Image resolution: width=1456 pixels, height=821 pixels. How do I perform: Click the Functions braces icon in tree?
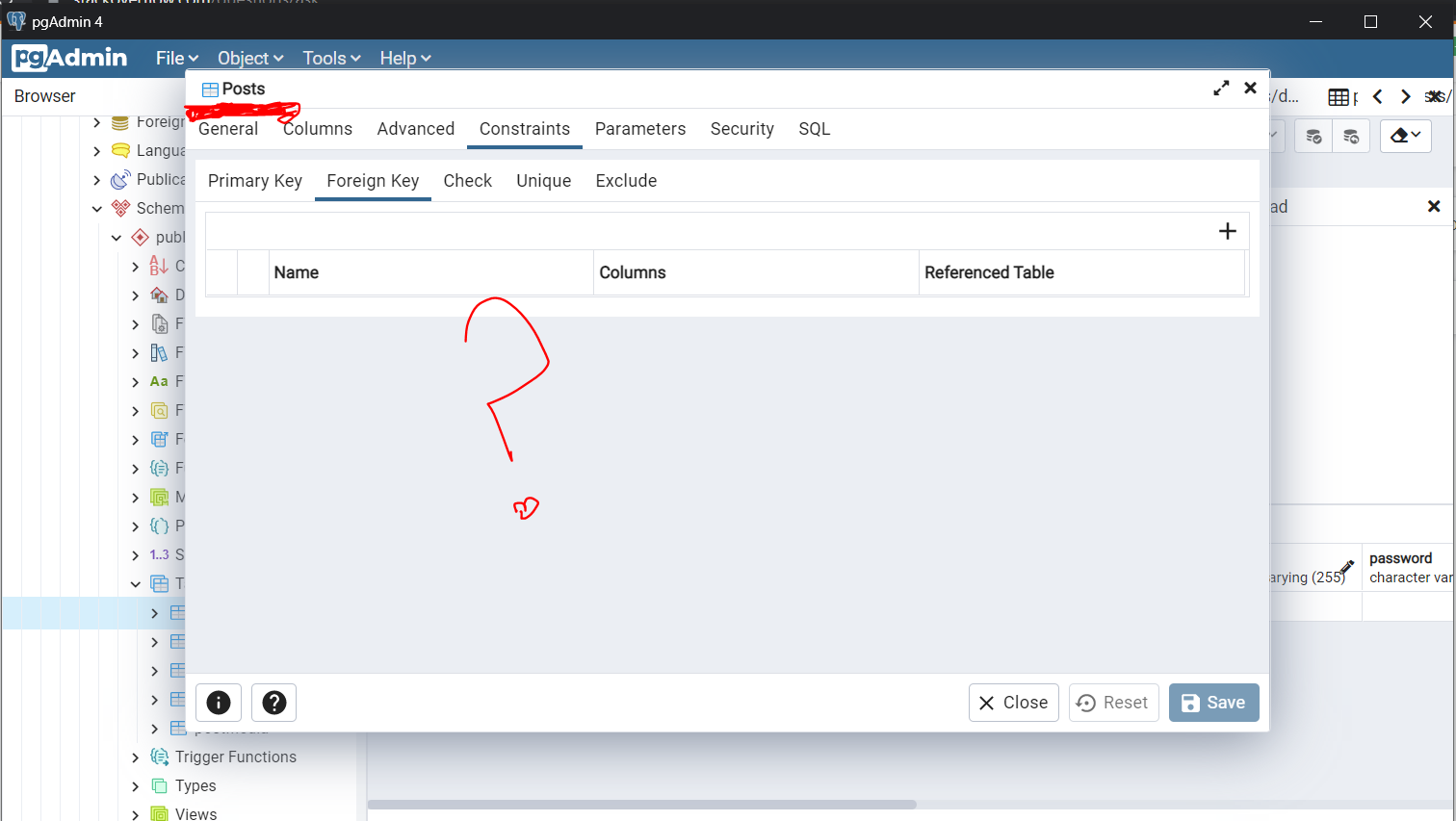tap(159, 468)
